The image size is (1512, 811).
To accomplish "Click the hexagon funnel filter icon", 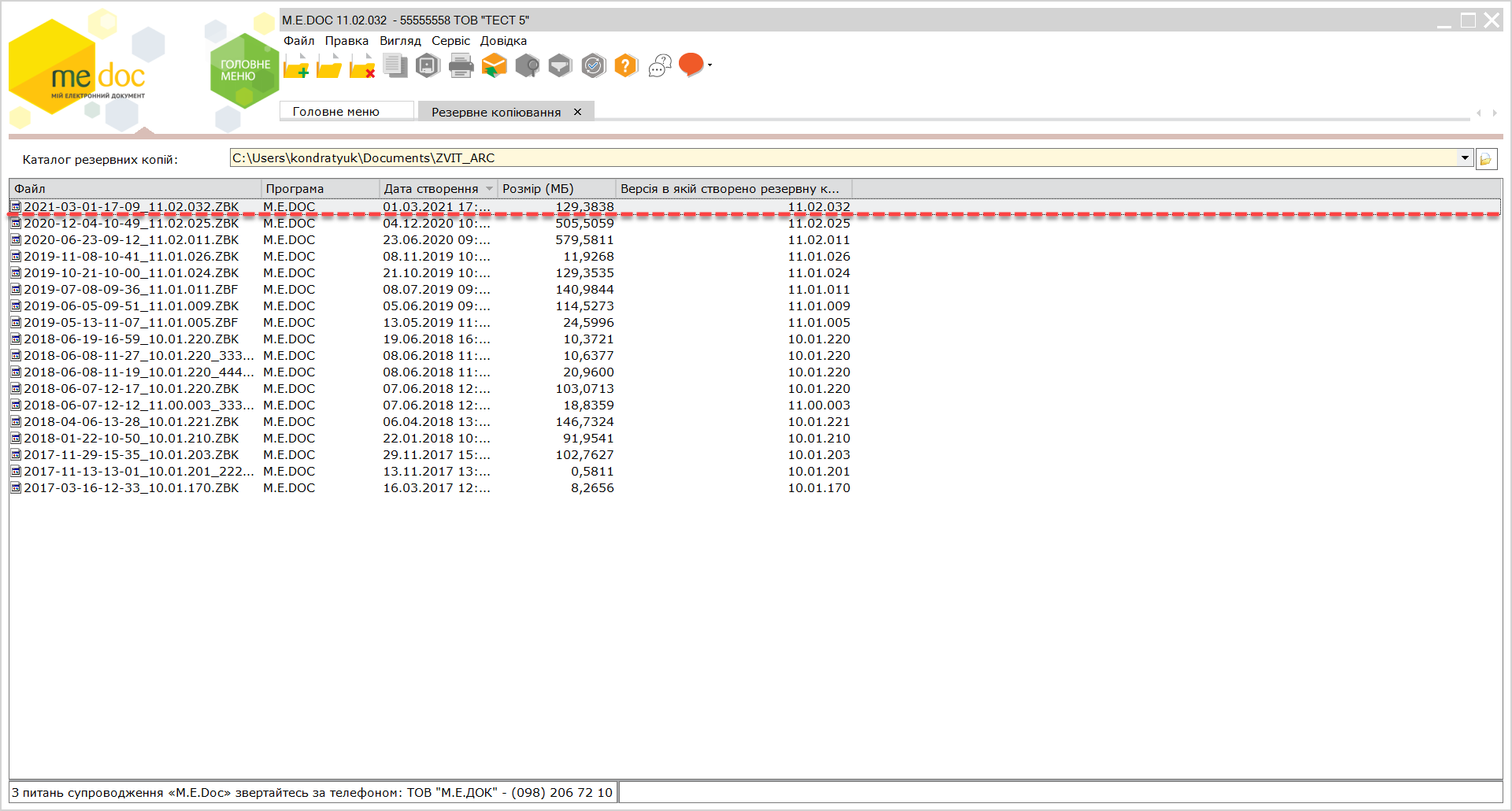I will click(x=560, y=66).
